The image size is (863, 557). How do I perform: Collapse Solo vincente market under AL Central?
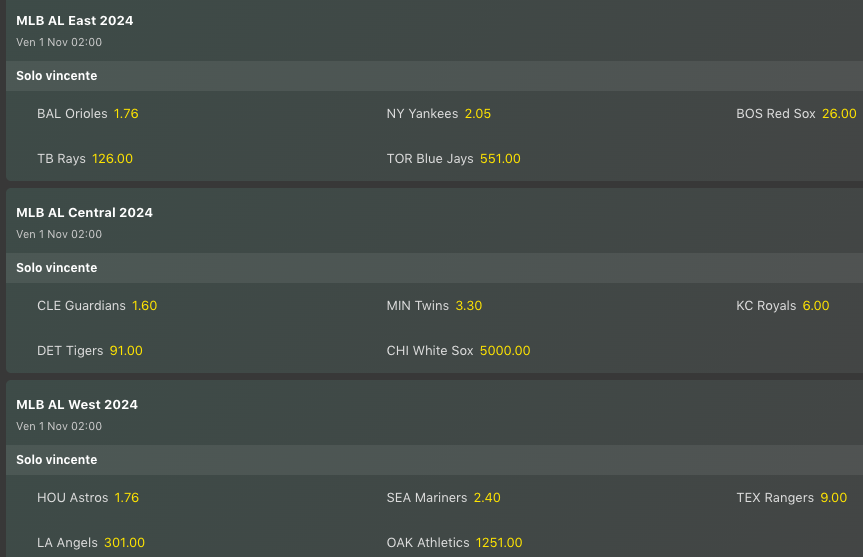[57, 268]
